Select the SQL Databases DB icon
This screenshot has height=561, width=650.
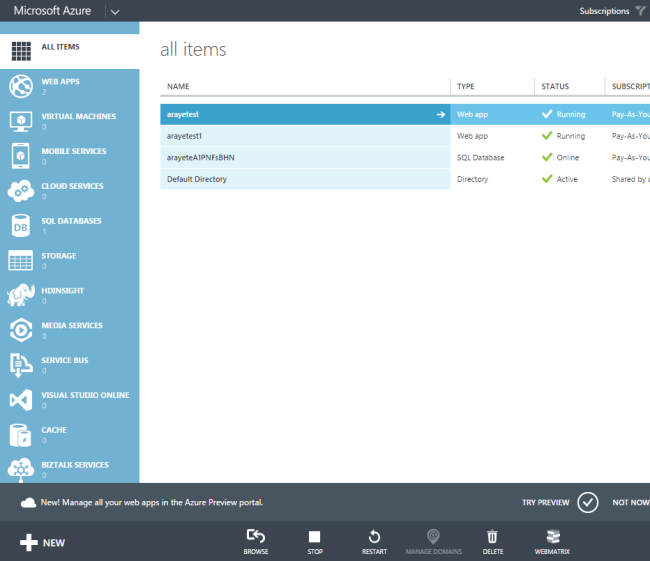tap(21, 226)
